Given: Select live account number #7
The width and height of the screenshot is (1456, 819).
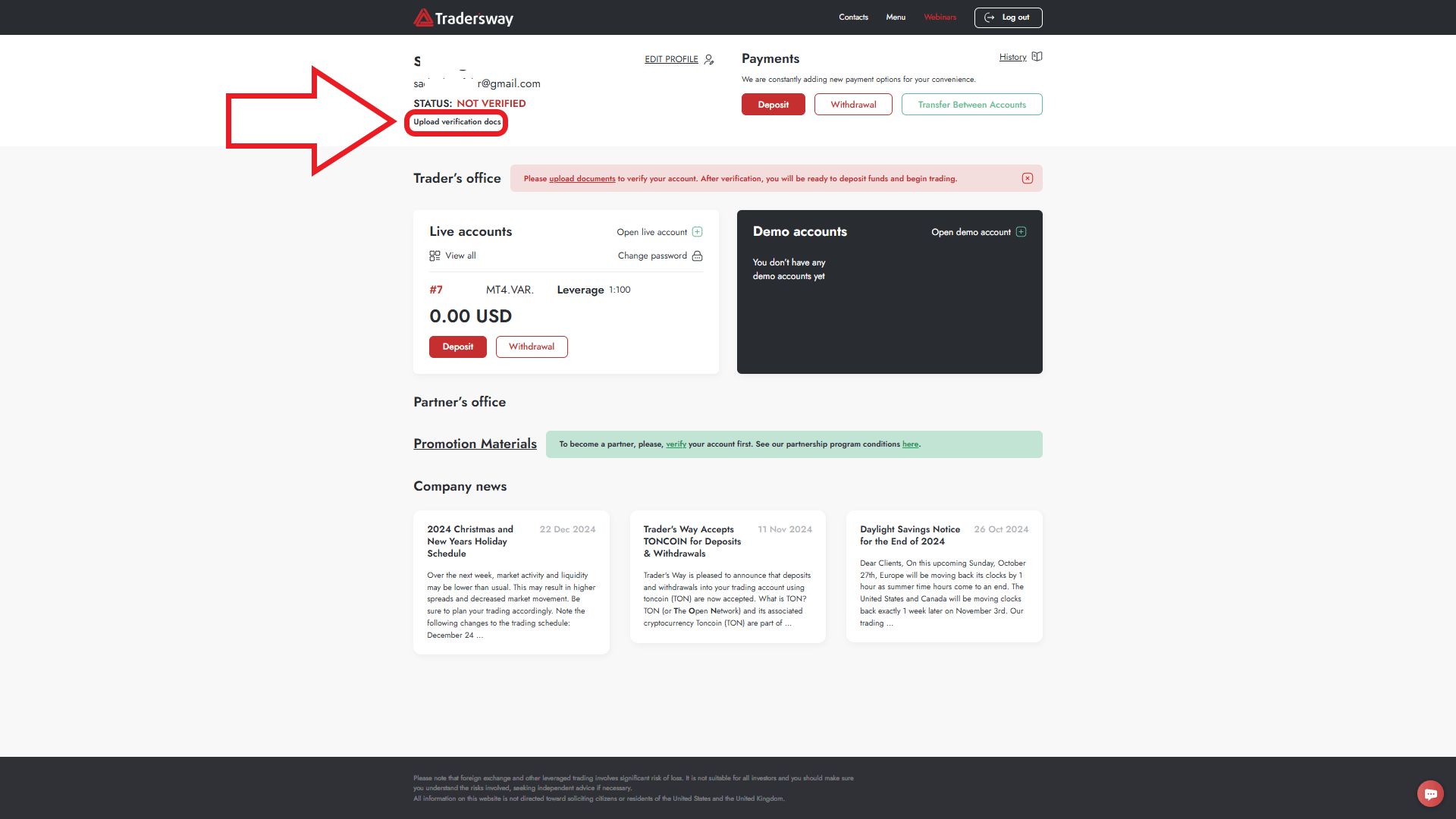Looking at the screenshot, I should [x=436, y=290].
